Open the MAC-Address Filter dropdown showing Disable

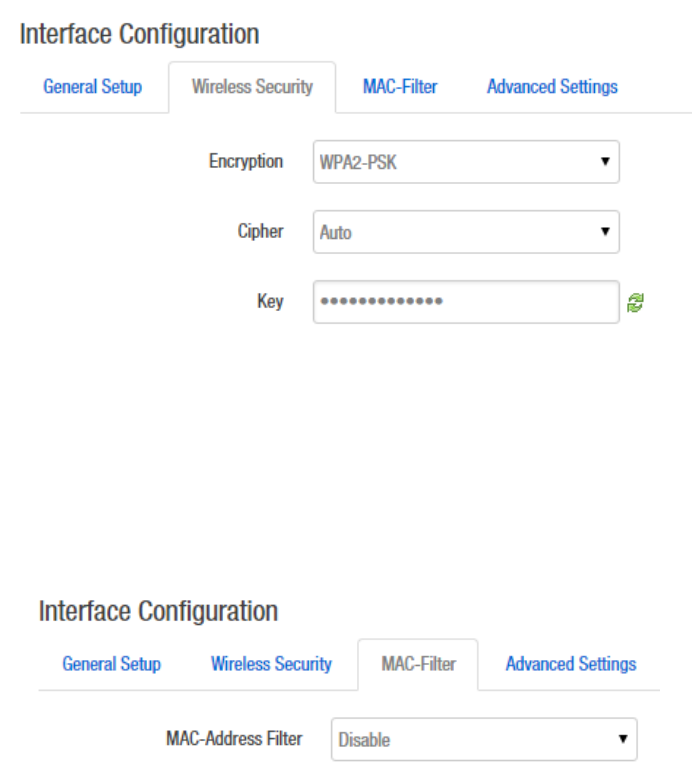coord(484,740)
